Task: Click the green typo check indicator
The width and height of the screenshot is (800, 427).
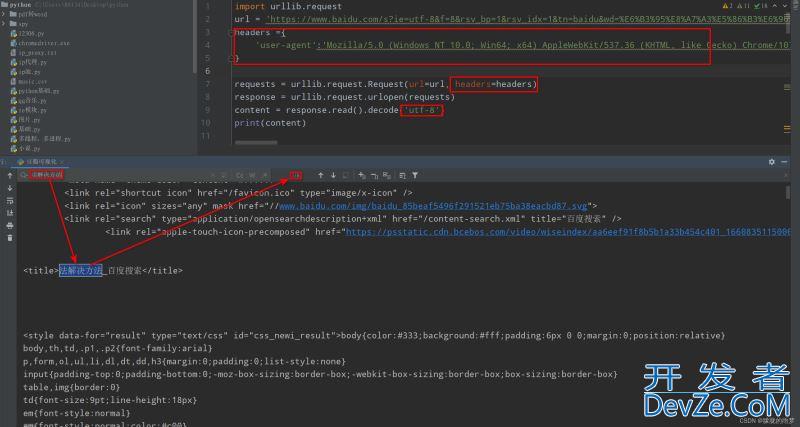Action: coord(761,6)
